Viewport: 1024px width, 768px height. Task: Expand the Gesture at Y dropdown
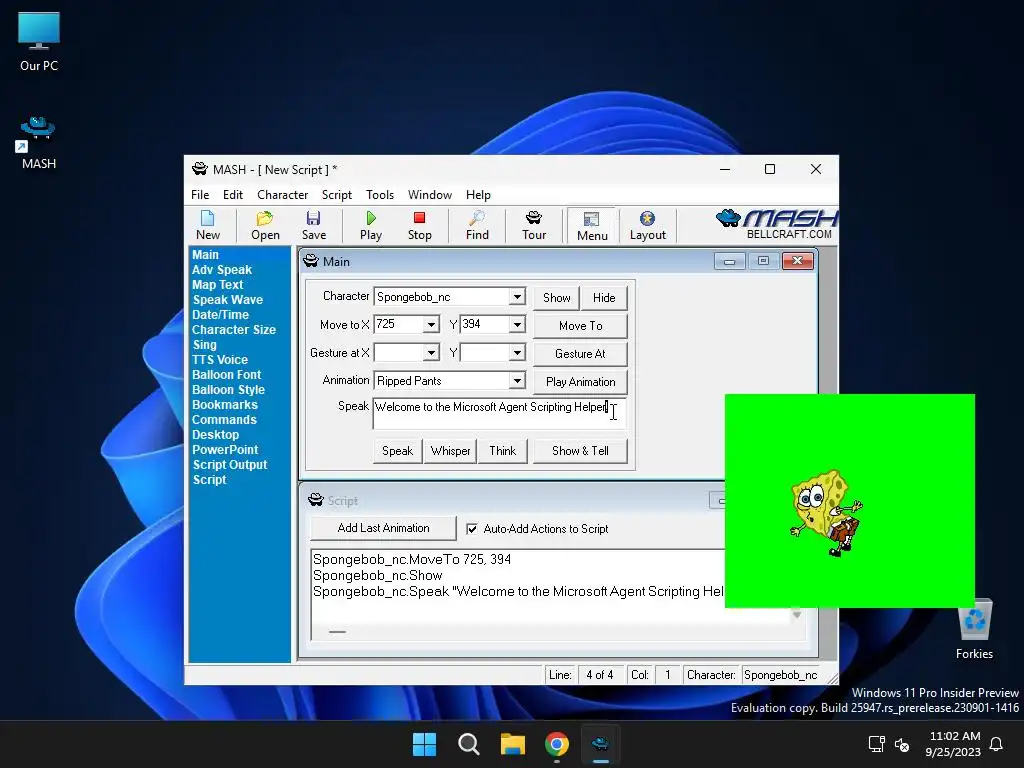click(x=517, y=353)
